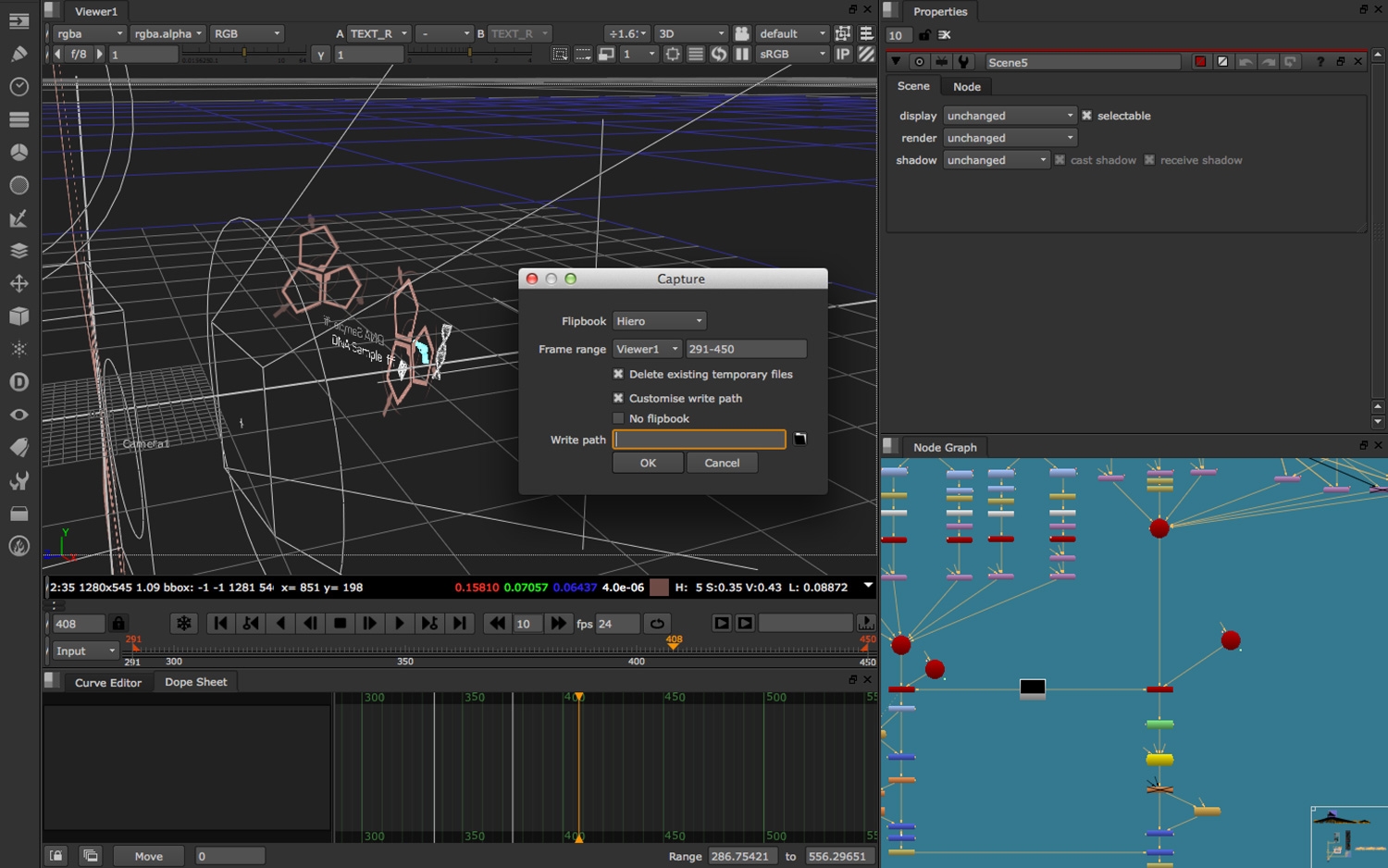
Task: Enable the No flipbook checkbox
Action: point(618,418)
